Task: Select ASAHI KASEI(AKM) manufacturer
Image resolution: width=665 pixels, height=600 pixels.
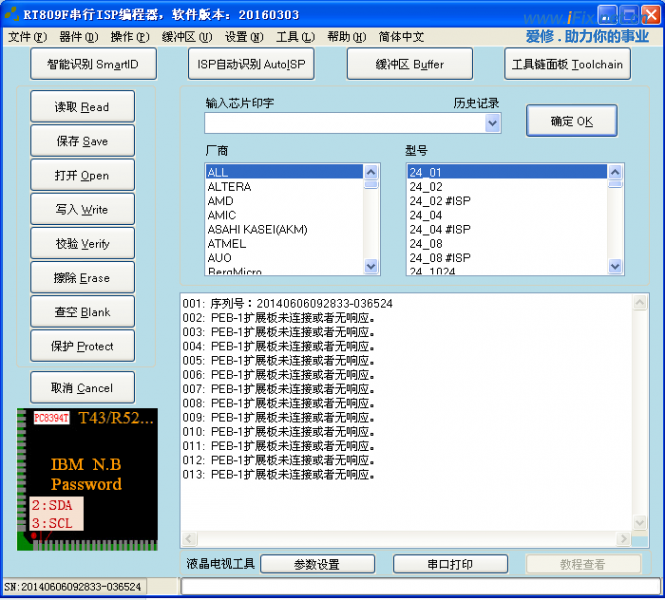Action: click(284, 229)
